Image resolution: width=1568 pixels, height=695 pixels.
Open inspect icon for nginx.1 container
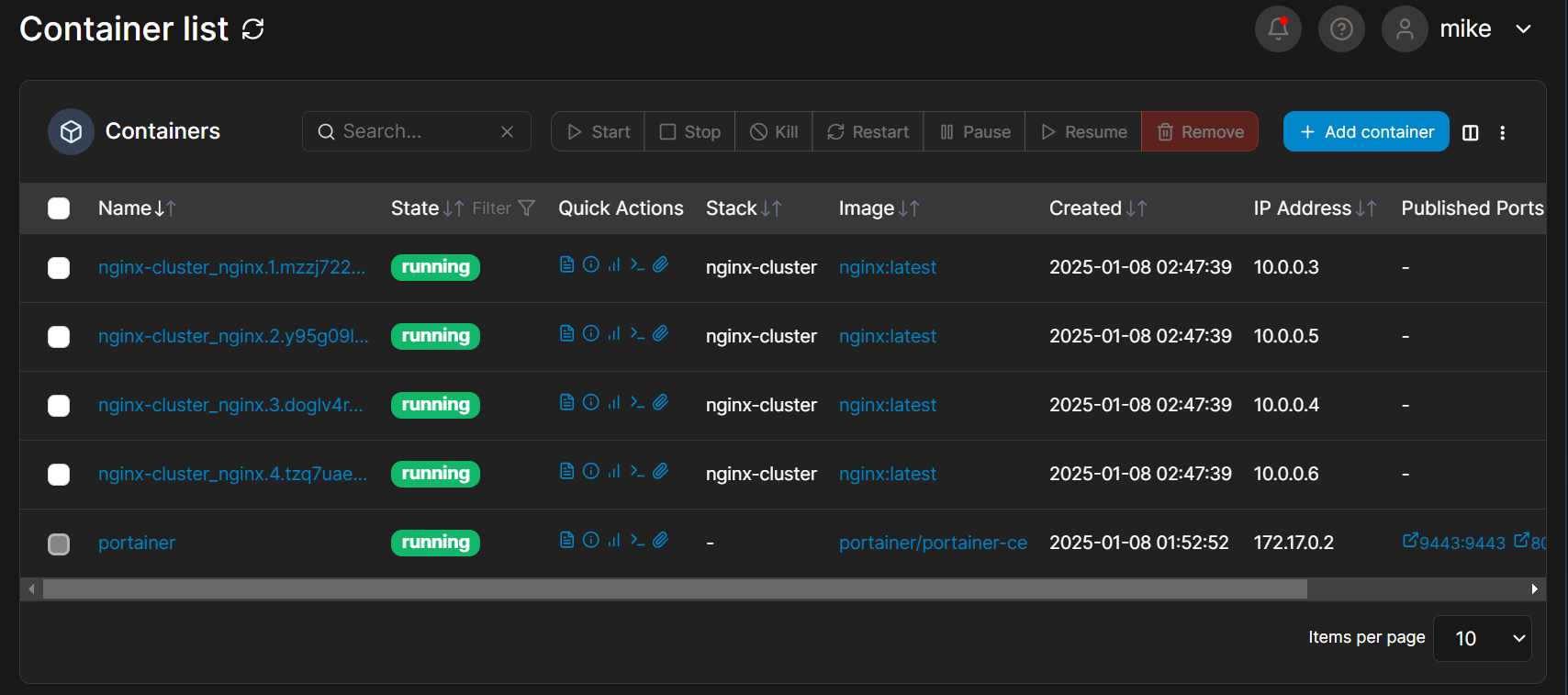[x=591, y=264]
